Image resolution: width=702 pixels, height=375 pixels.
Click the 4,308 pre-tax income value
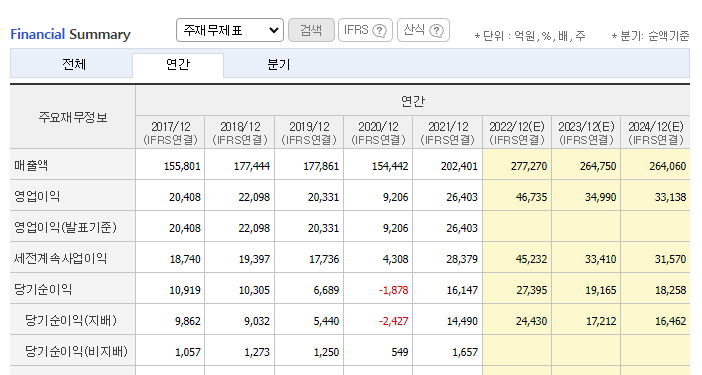click(x=396, y=259)
